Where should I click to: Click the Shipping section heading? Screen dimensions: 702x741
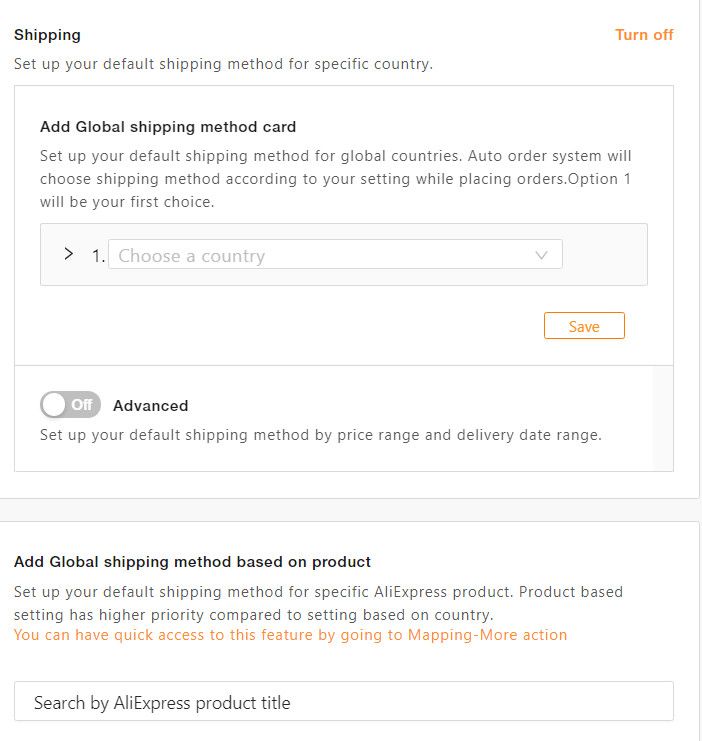pos(47,34)
